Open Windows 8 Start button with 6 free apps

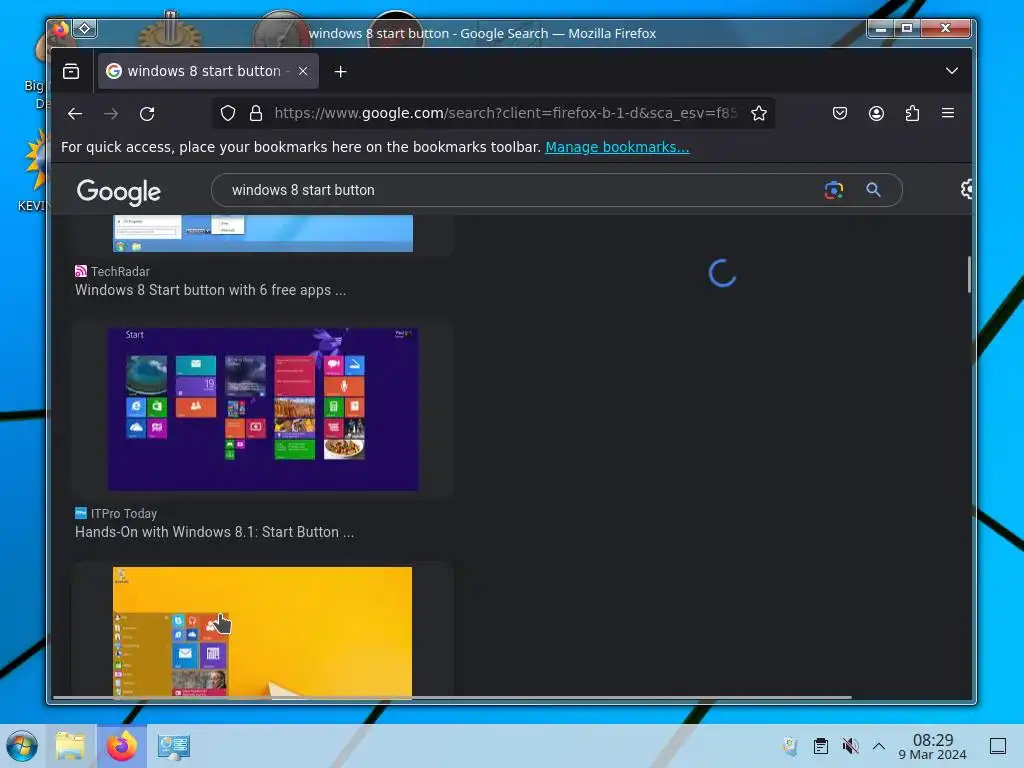tap(210, 290)
